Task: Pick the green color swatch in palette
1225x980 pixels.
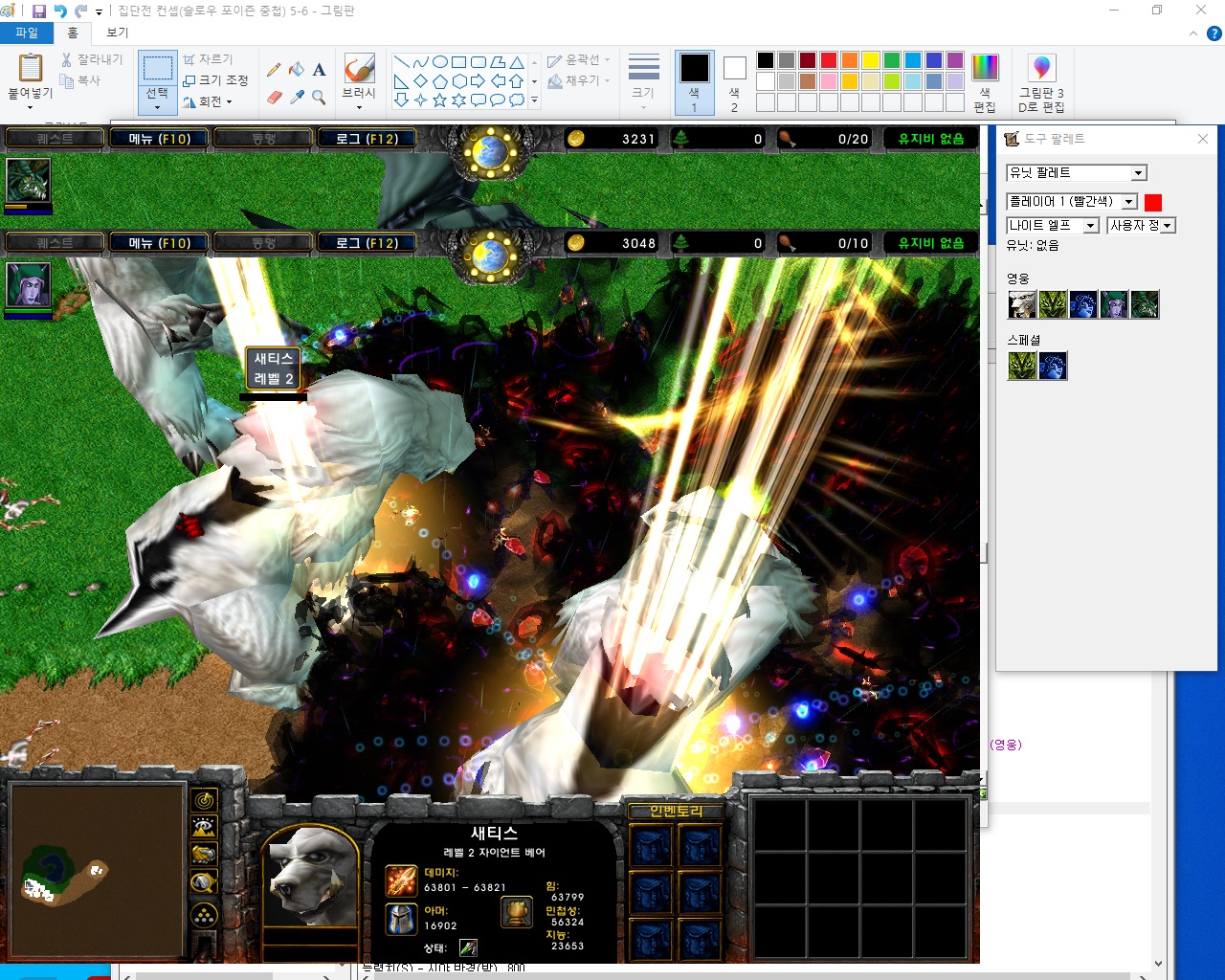Action: click(892, 60)
